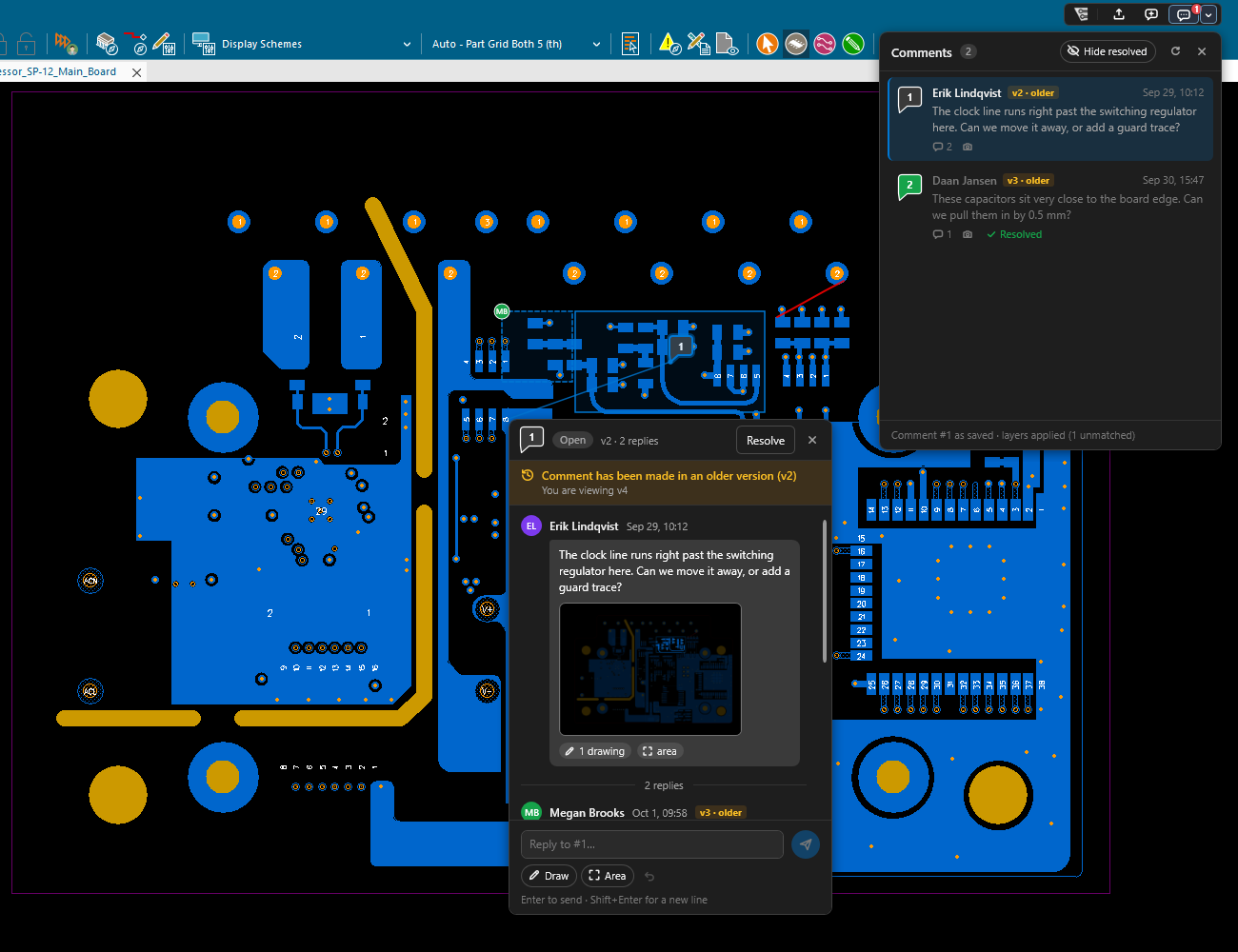Close the Comments panel
Viewport: 1238px width, 952px height.
1202,51
